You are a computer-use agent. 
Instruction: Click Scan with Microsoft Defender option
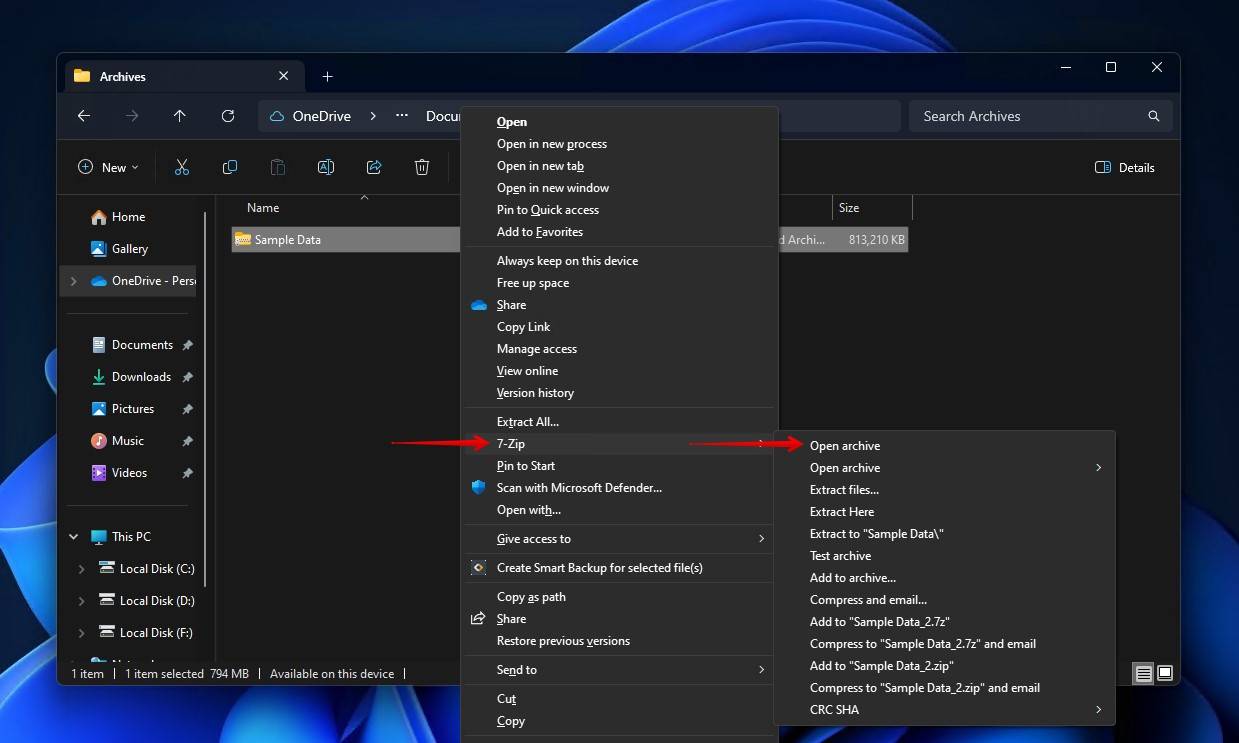(579, 488)
